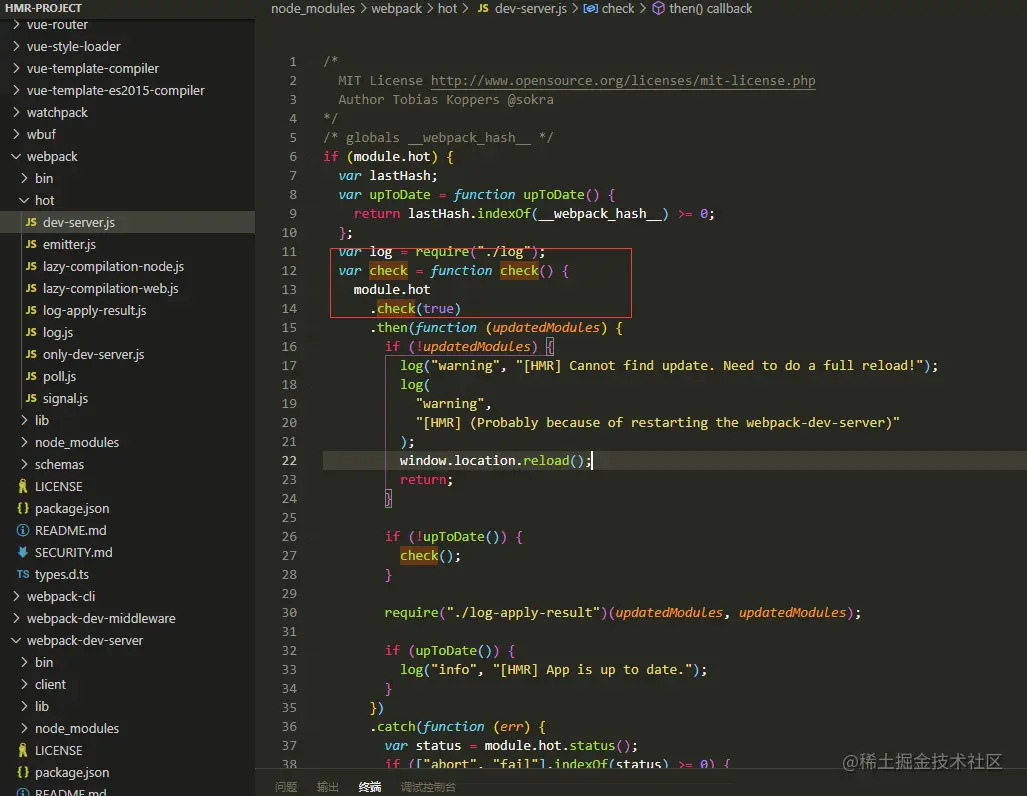The width and height of the screenshot is (1027, 796).
Task: Select the 终端 panel tab
Action: (370, 787)
